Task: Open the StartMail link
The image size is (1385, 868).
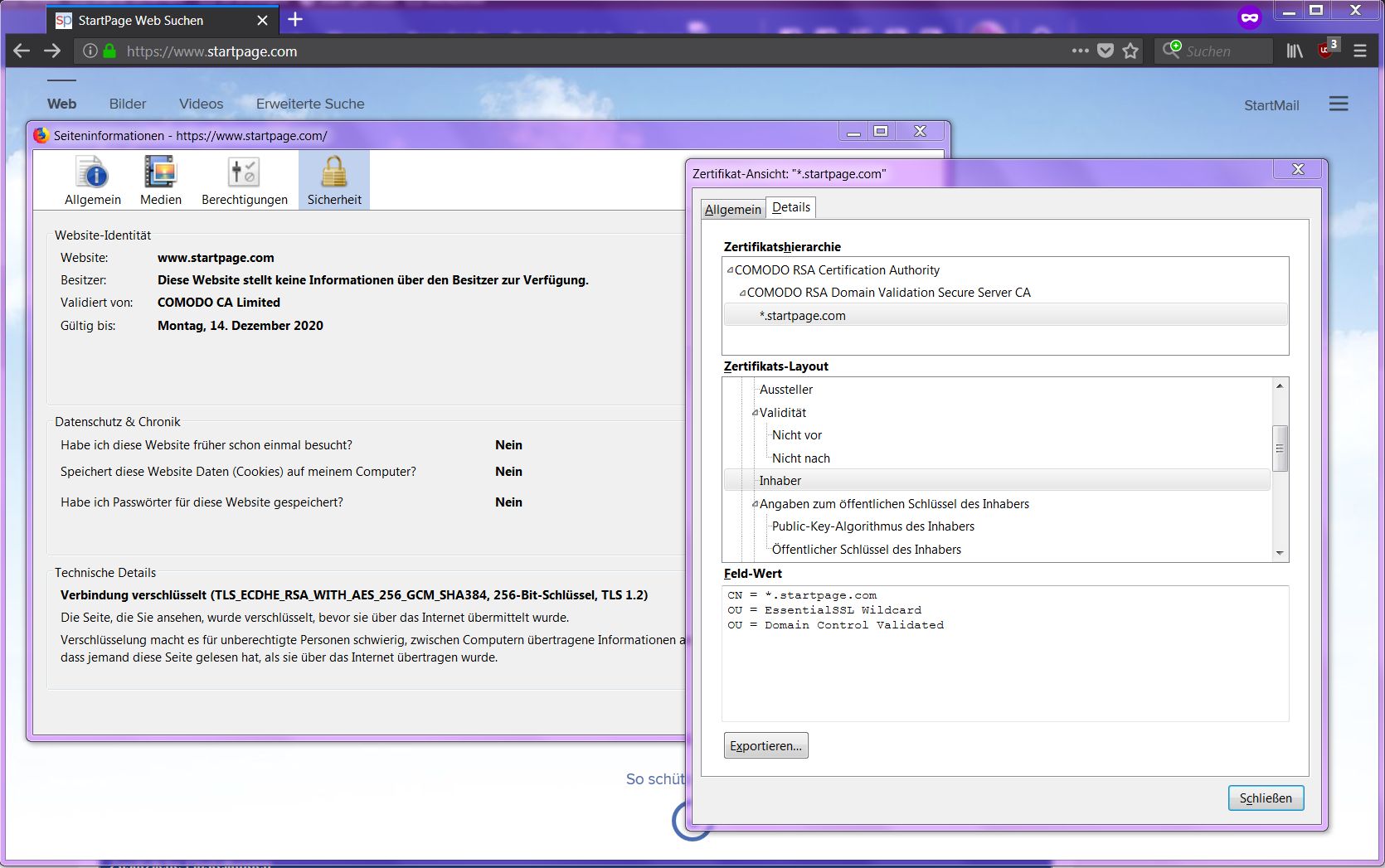Action: tap(1271, 105)
